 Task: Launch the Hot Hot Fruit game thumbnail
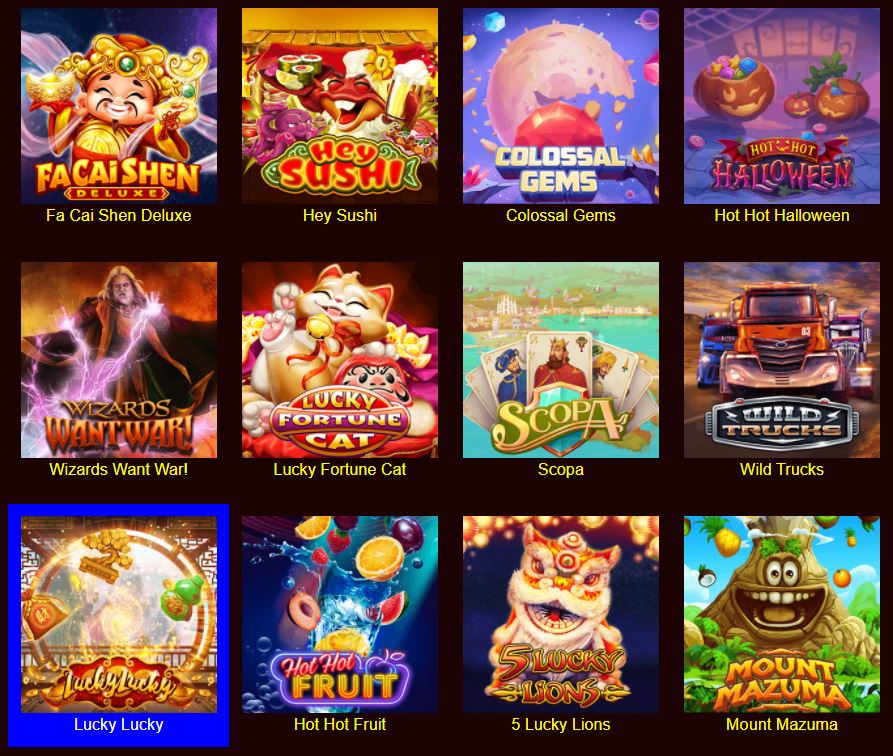[340, 614]
